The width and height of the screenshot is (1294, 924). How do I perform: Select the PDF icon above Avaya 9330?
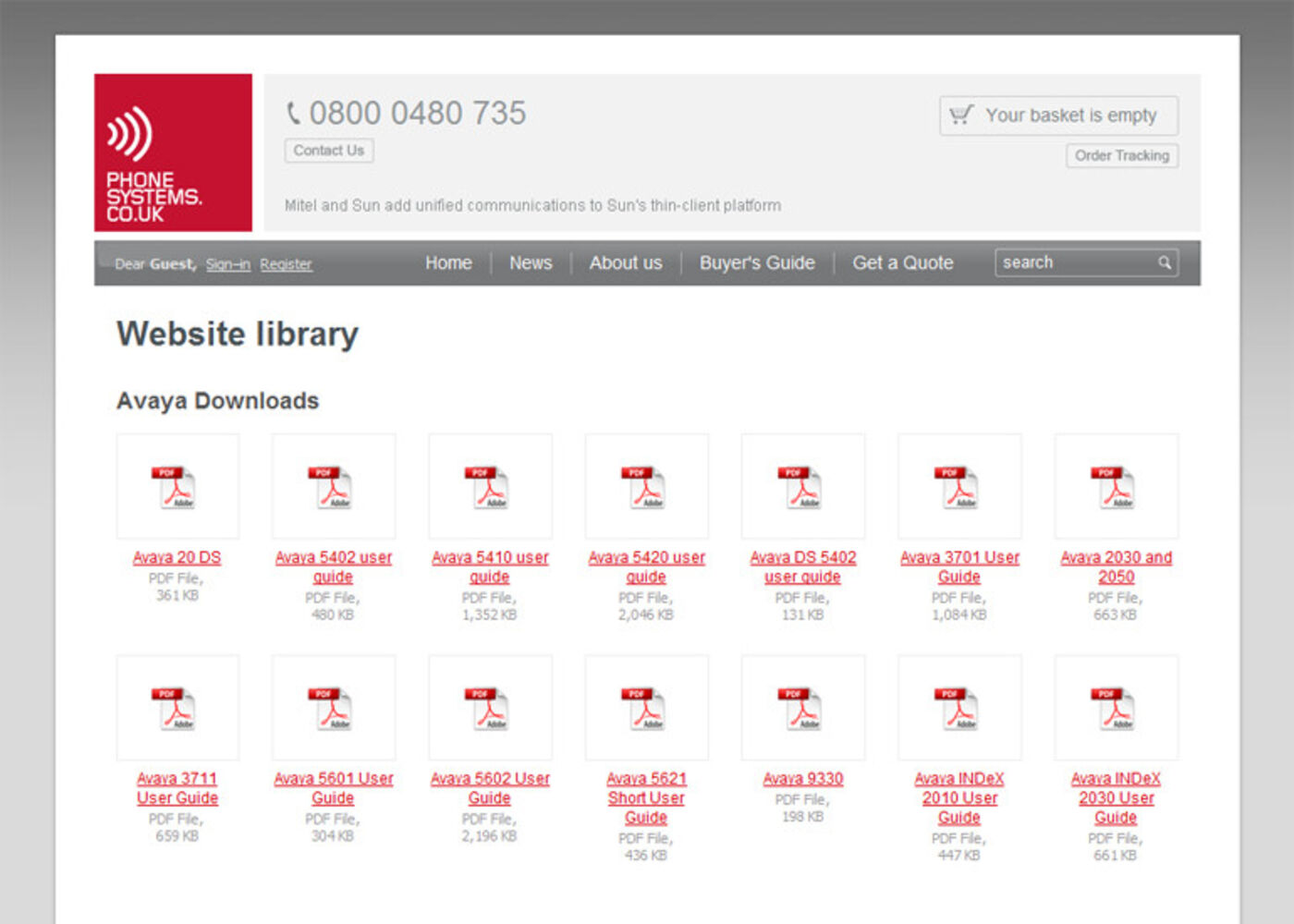(801, 709)
